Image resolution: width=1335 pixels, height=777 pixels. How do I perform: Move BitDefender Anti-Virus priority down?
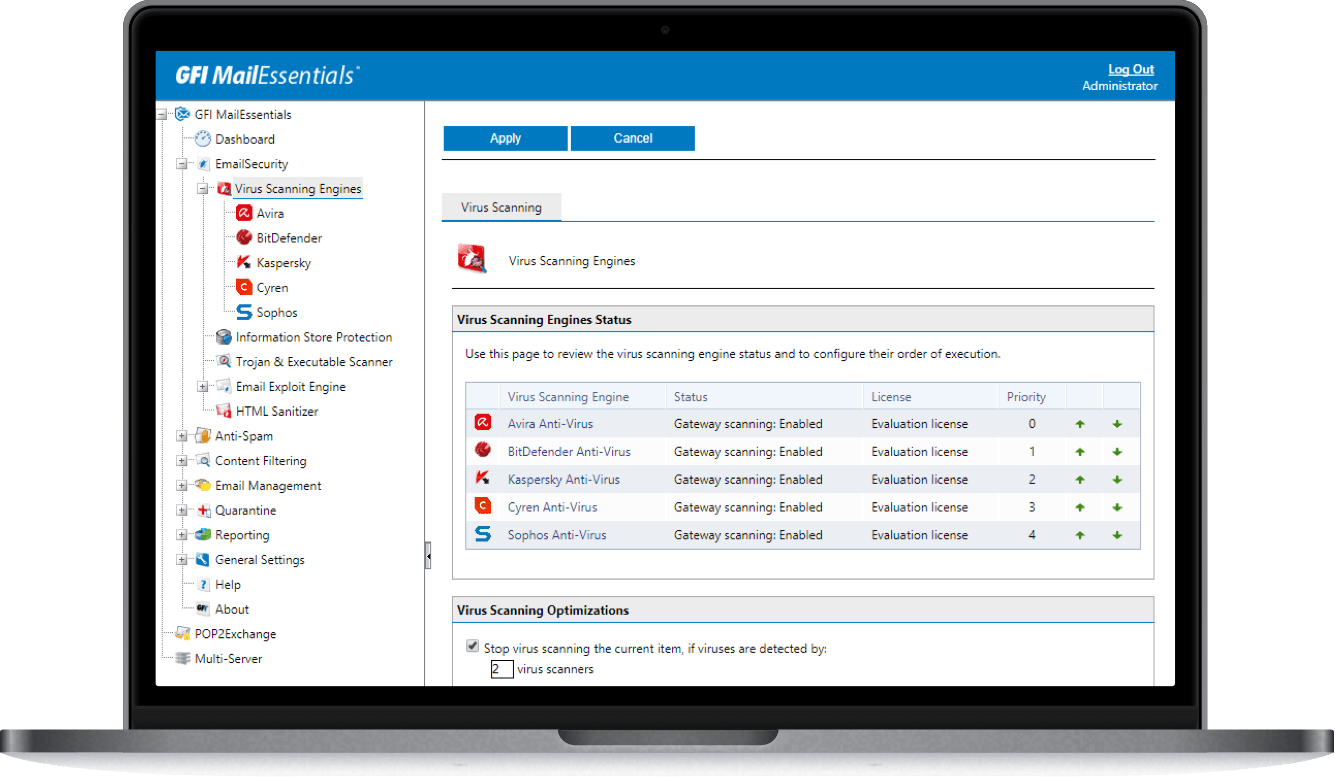[x=1117, y=452]
